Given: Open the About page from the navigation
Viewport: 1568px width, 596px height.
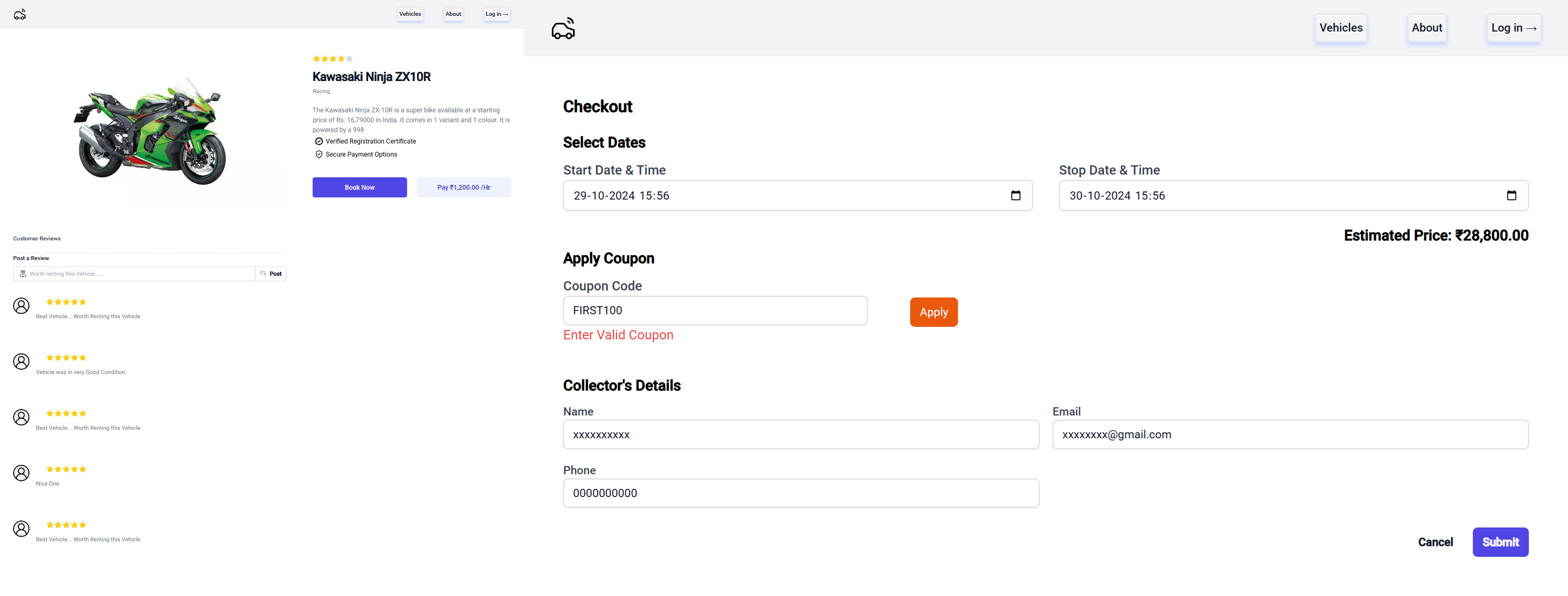Looking at the screenshot, I should pos(1427,27).
